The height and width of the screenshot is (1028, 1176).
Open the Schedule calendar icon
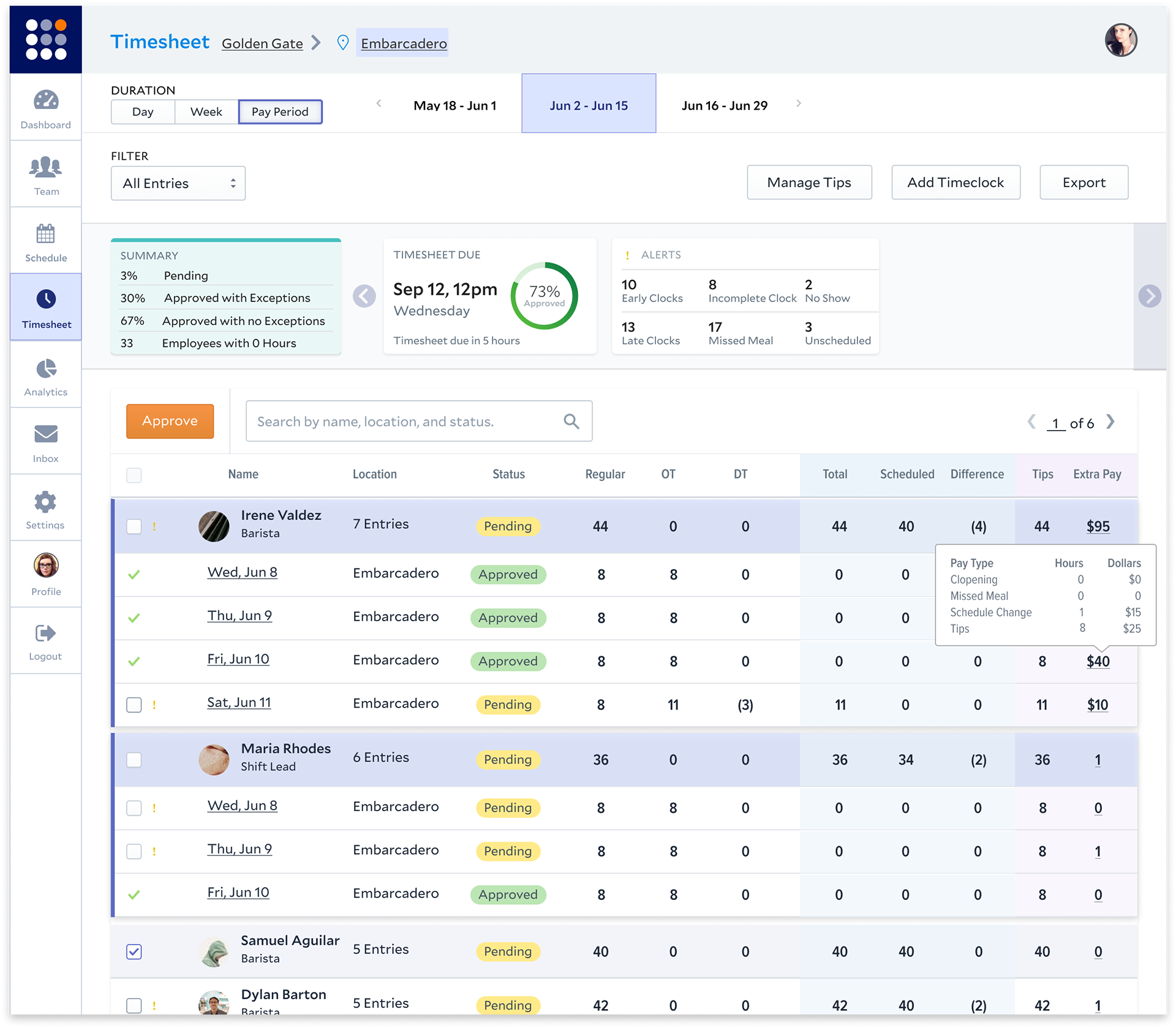click(46, 233)
